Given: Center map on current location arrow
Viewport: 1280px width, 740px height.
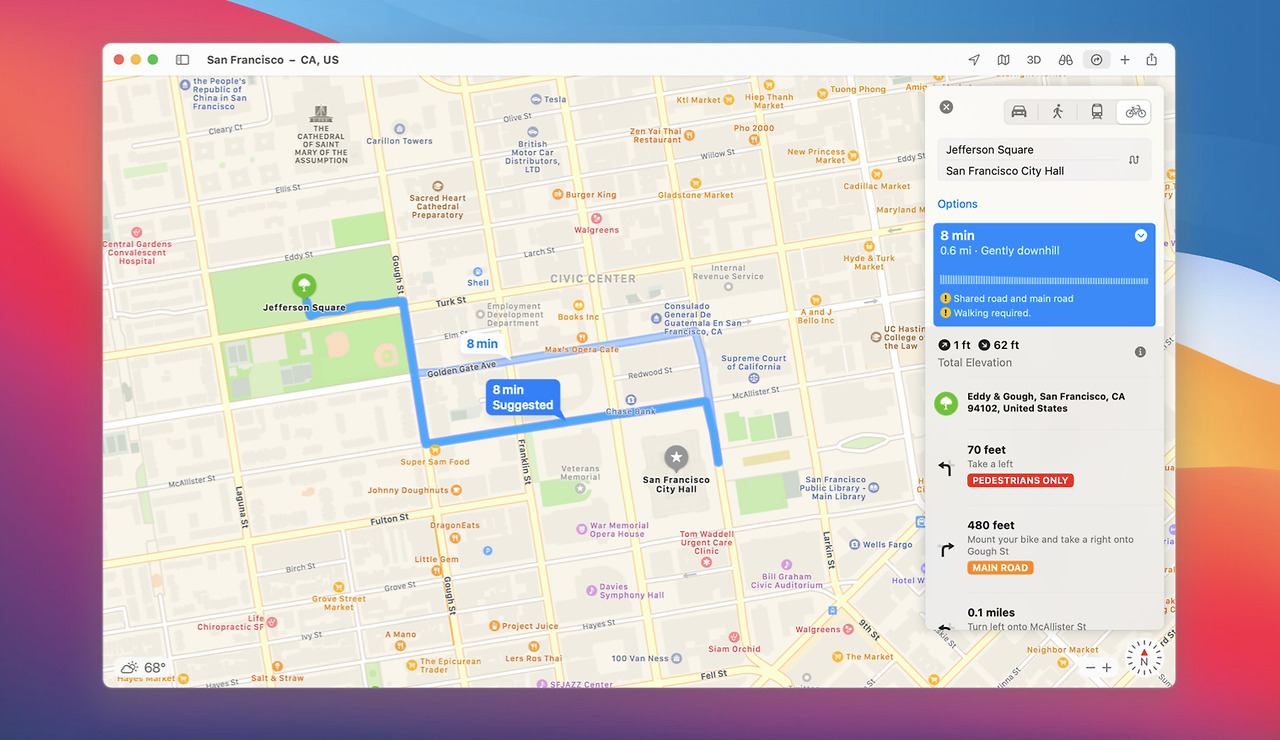Looking at the screenshot, I should [x=974, y=60].
